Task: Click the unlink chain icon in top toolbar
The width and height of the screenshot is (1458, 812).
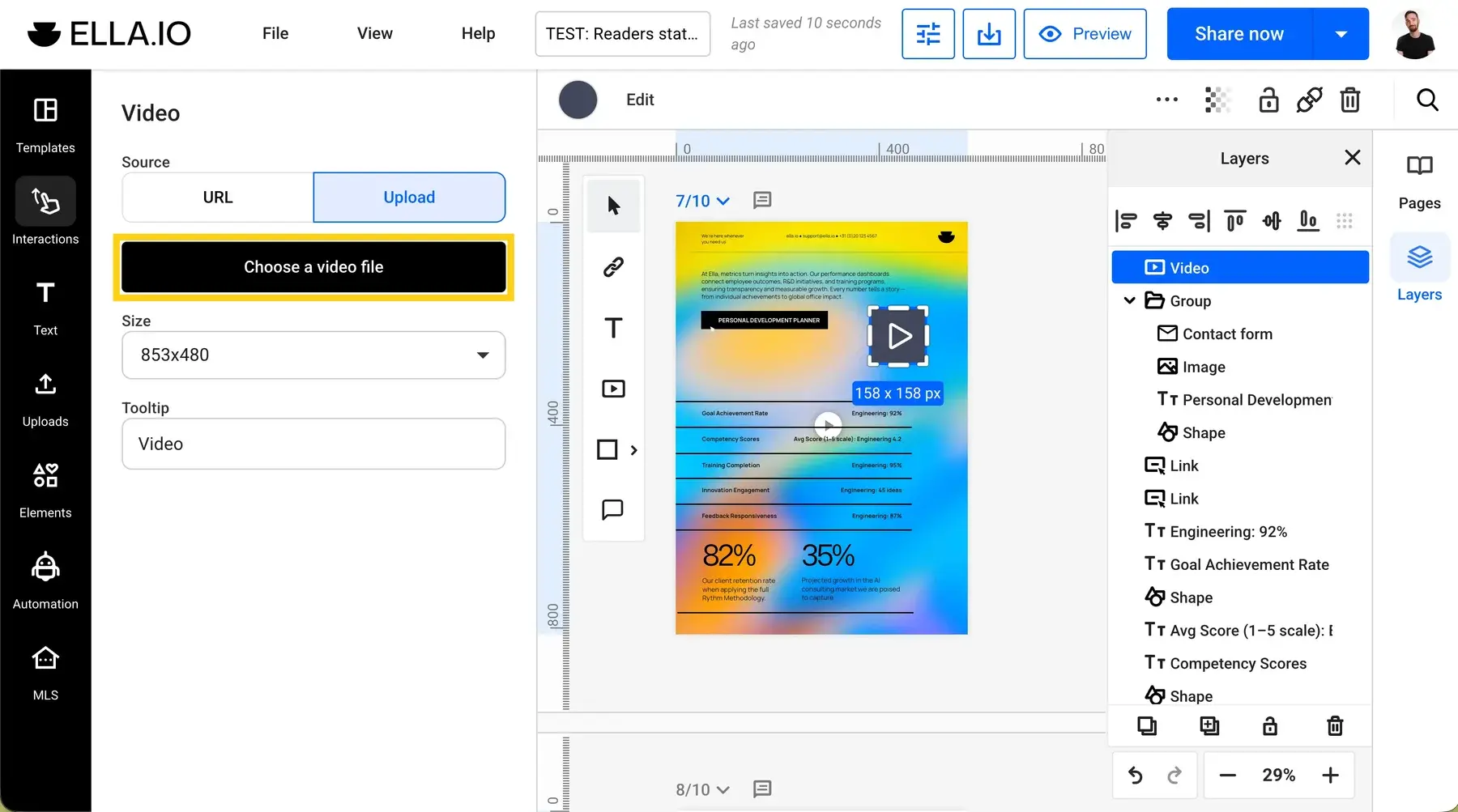Action: 1310,100
